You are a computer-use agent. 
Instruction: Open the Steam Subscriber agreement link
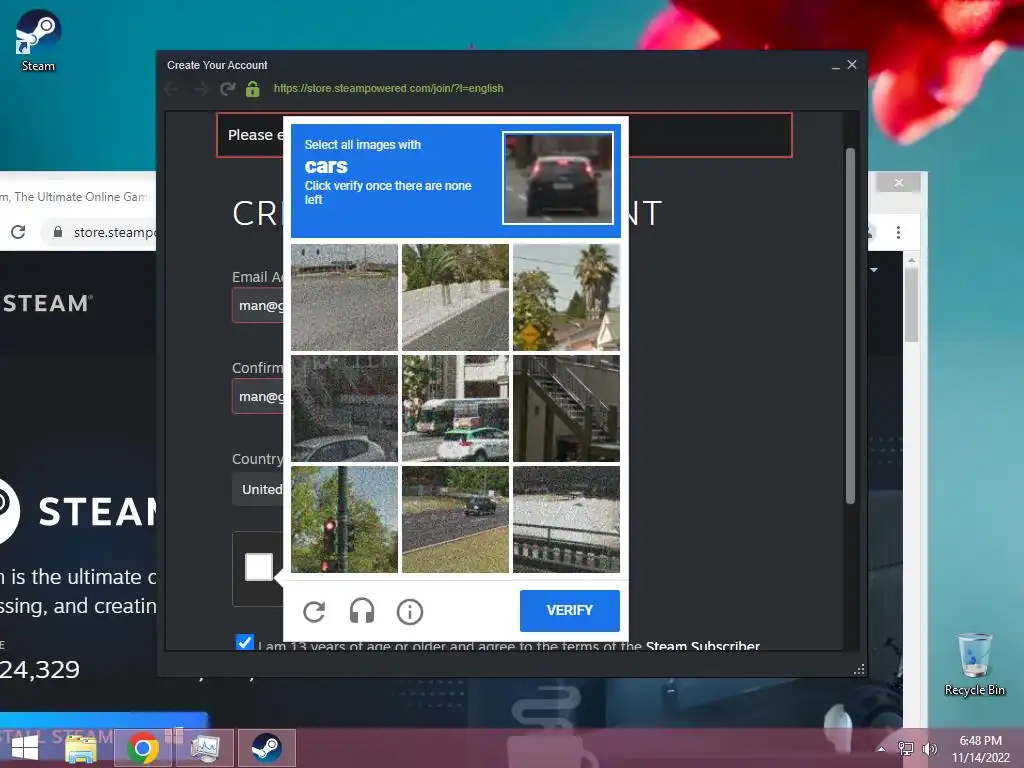click(703, 647)
